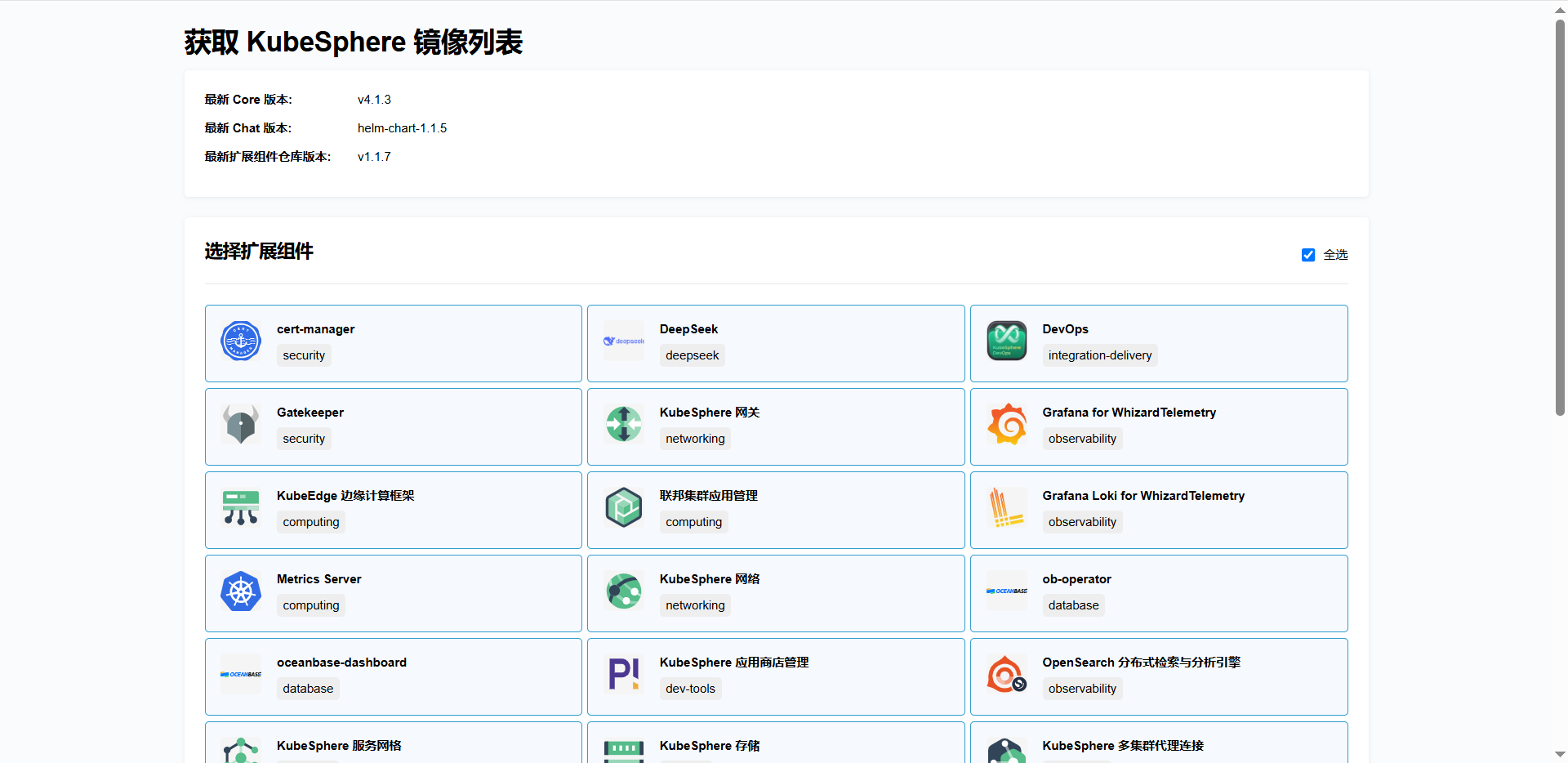Click the KubeSphere 存储 icon

click(x=624, y=751)
